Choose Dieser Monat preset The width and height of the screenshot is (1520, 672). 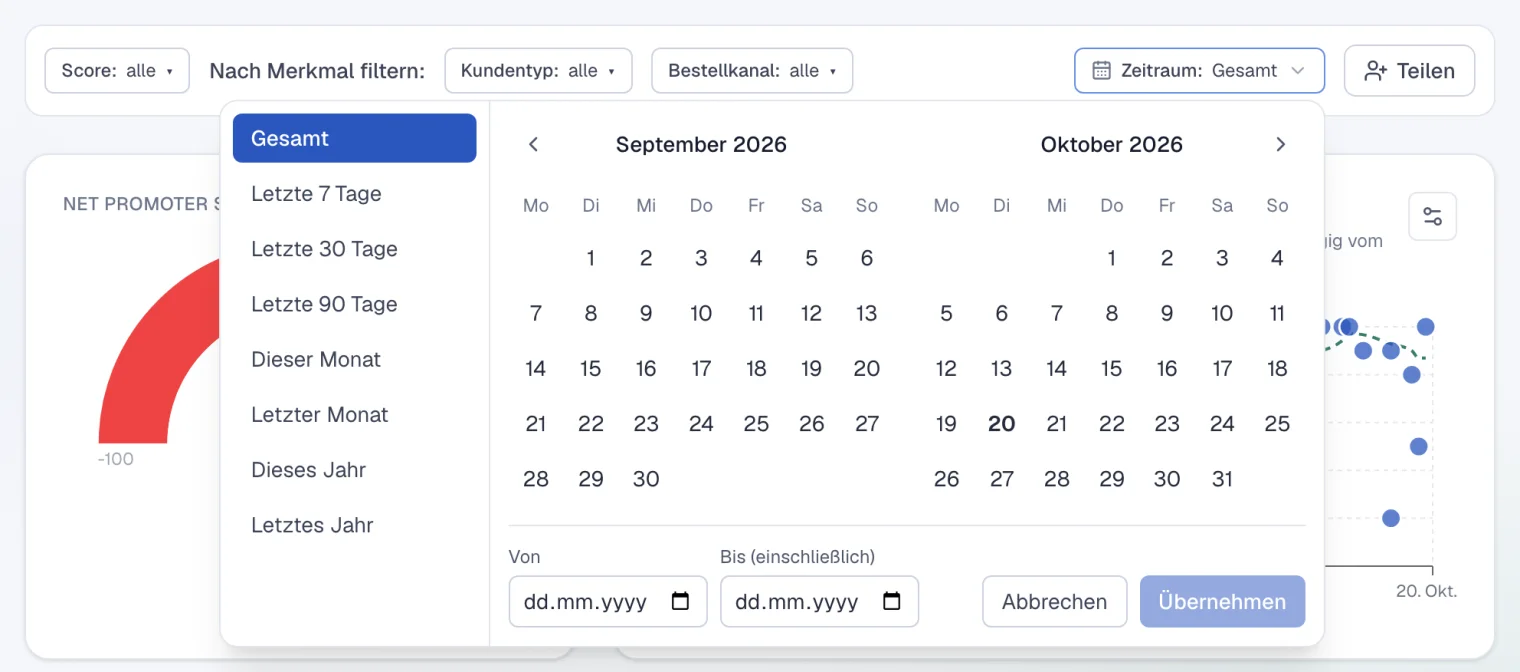click(x=354, y=359)
